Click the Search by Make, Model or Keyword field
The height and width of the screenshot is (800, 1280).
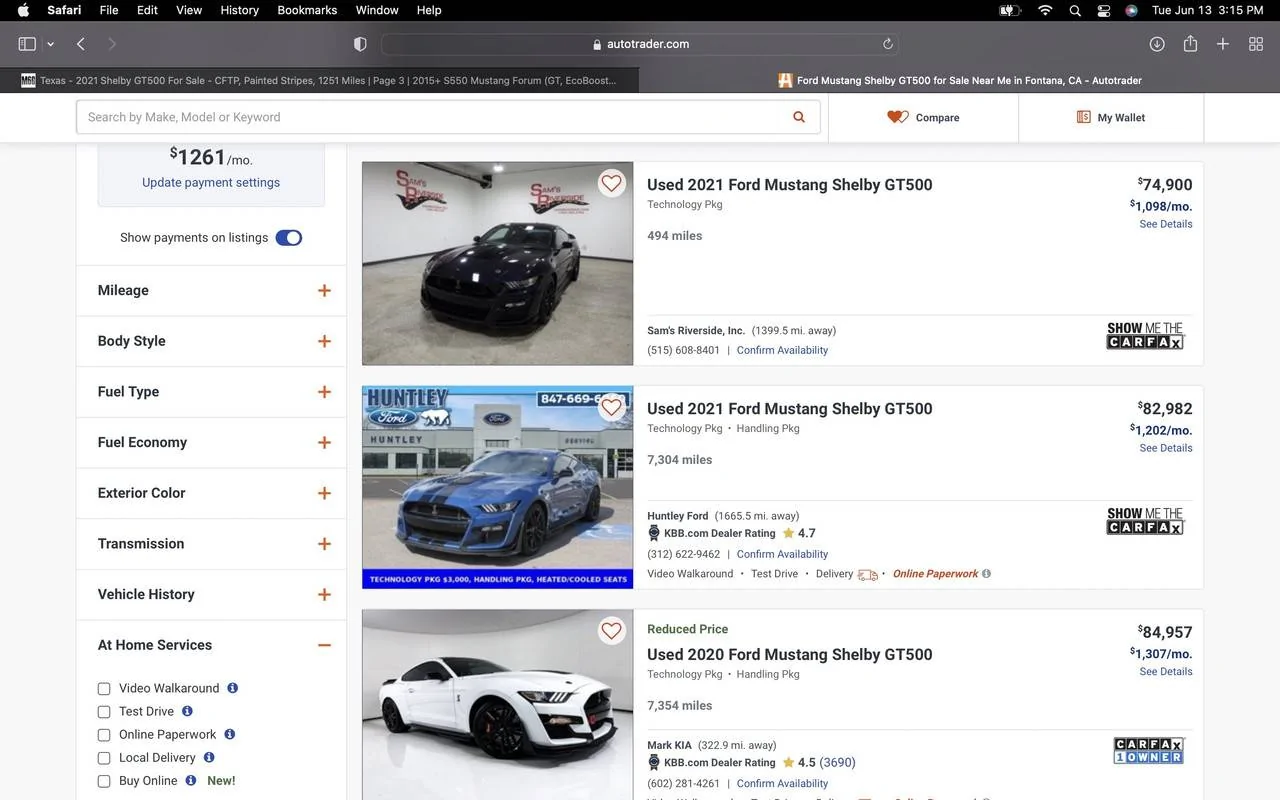448,117
